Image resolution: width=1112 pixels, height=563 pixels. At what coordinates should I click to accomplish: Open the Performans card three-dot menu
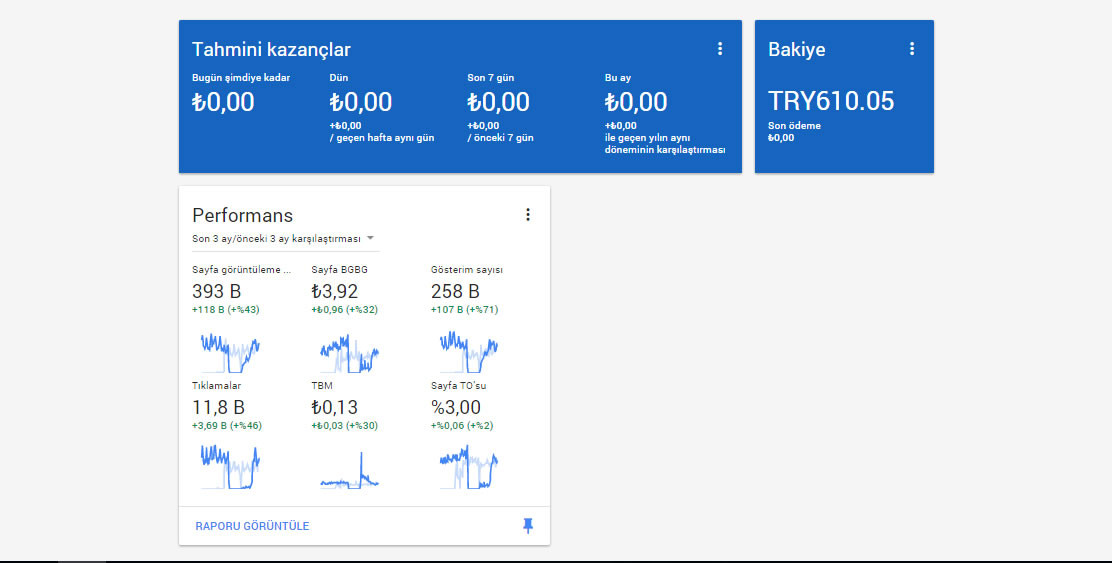click(x=528, y=215)
